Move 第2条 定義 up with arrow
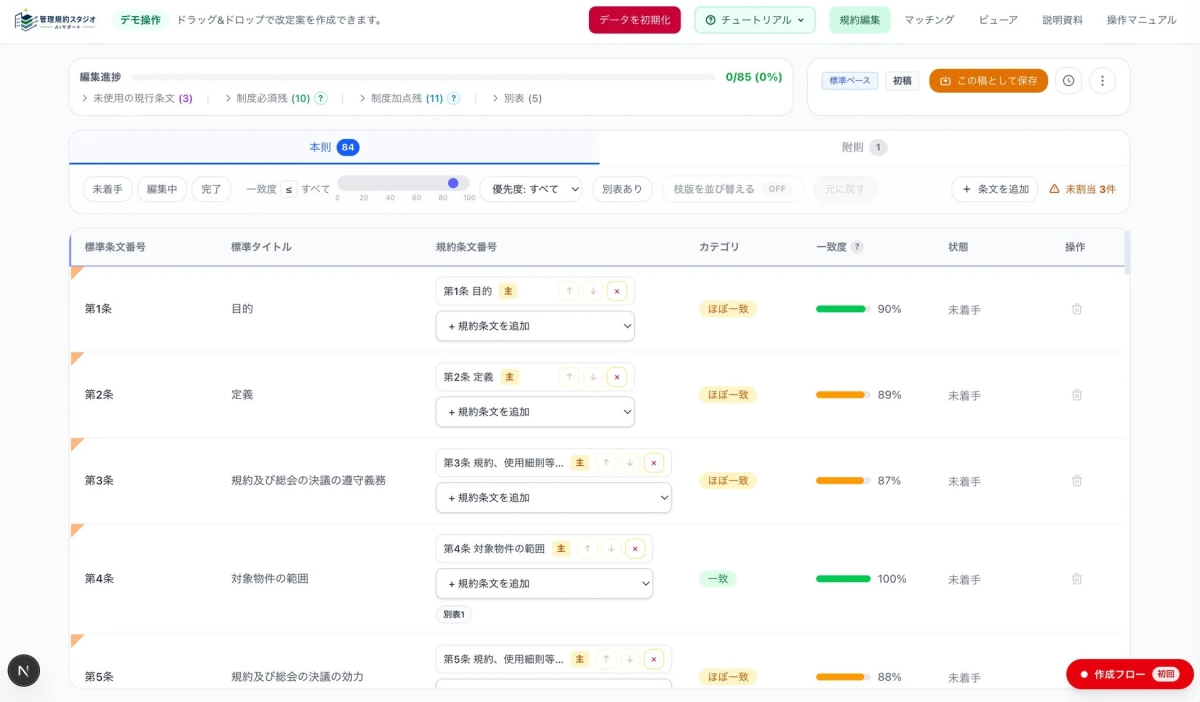Viewport: 1200px width, 702px height. (x=569, y=377)
